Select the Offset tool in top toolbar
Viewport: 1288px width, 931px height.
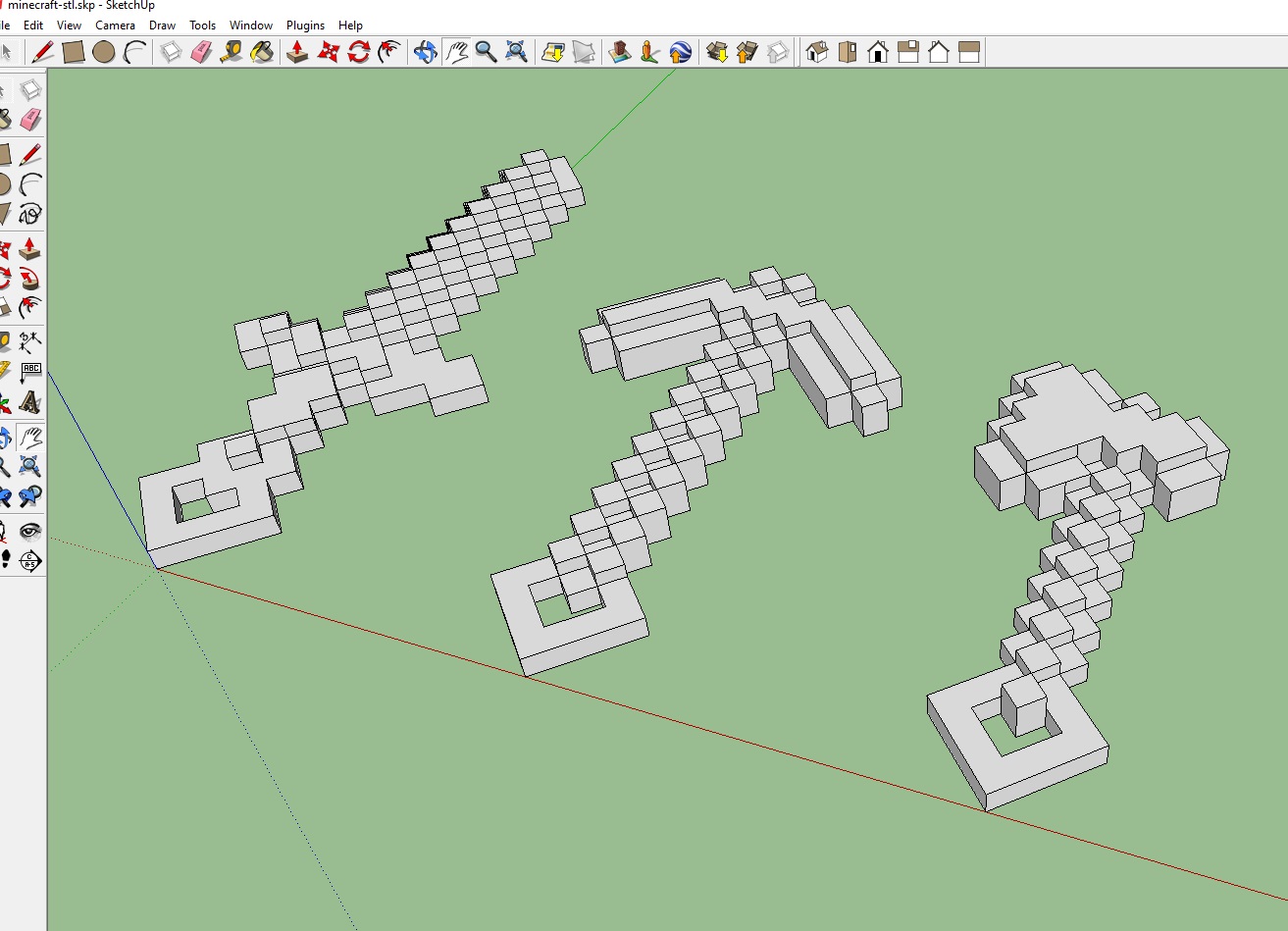click(x=389, y=52)
